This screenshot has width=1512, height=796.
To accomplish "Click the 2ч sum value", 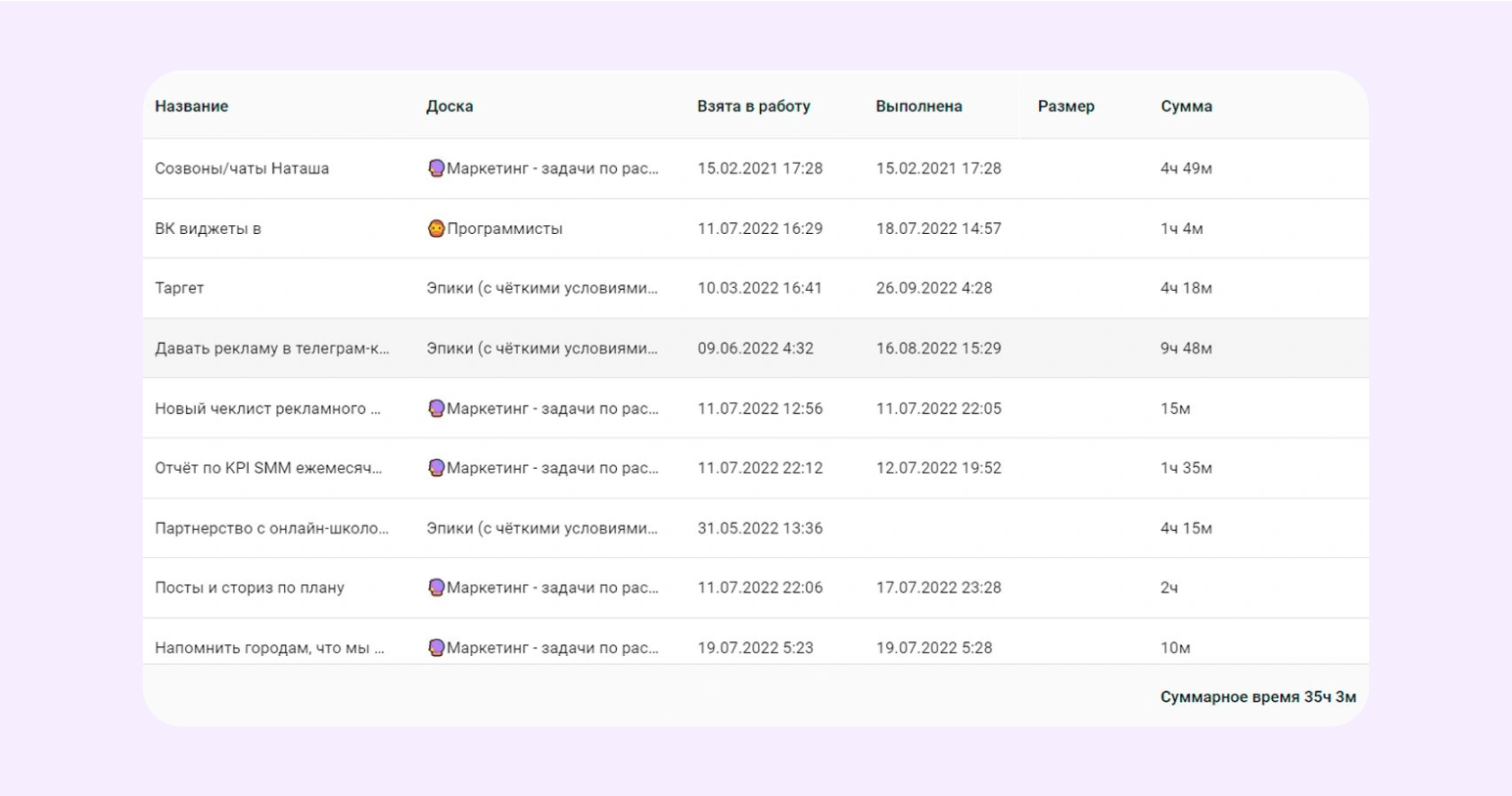I will [1169, 587].
